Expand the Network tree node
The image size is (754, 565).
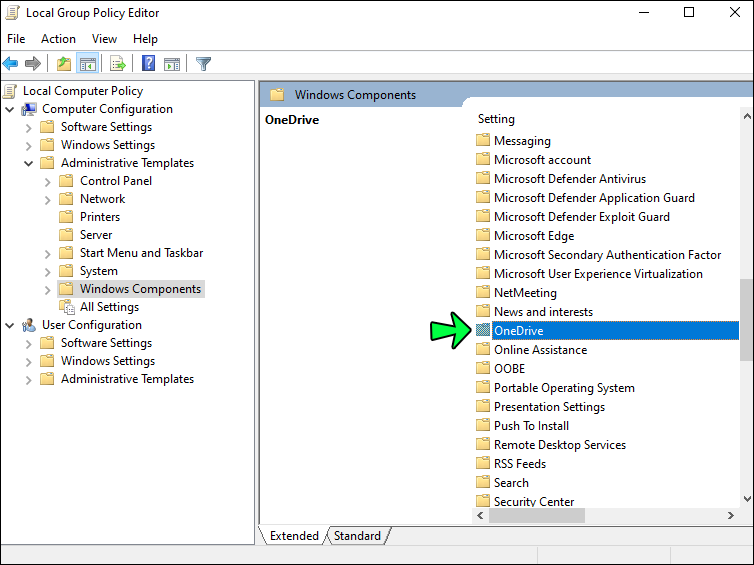(47, 200)
